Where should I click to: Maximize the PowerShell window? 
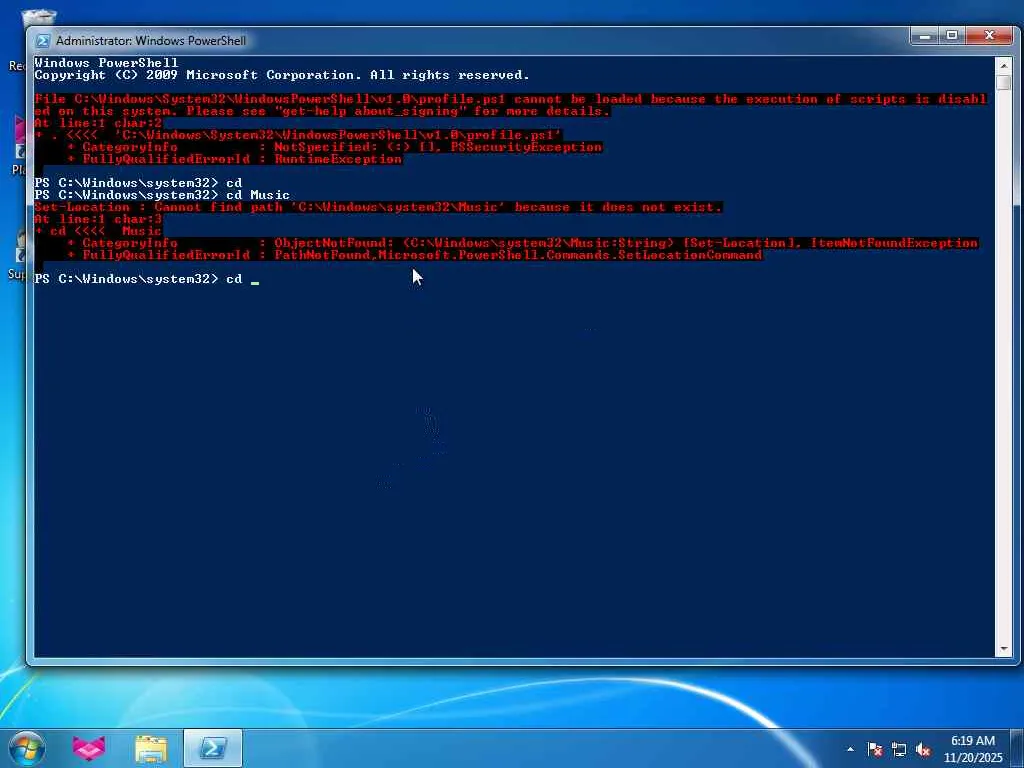(952, 36)
